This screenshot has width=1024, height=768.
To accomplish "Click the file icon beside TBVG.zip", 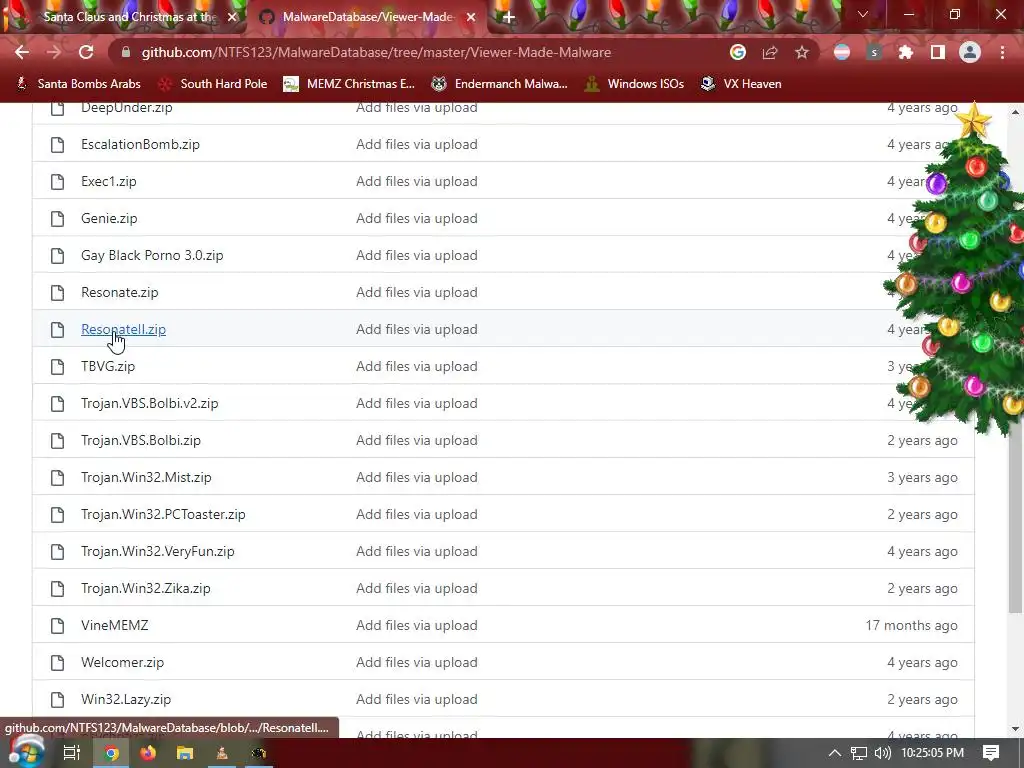I will coord(57,366).
